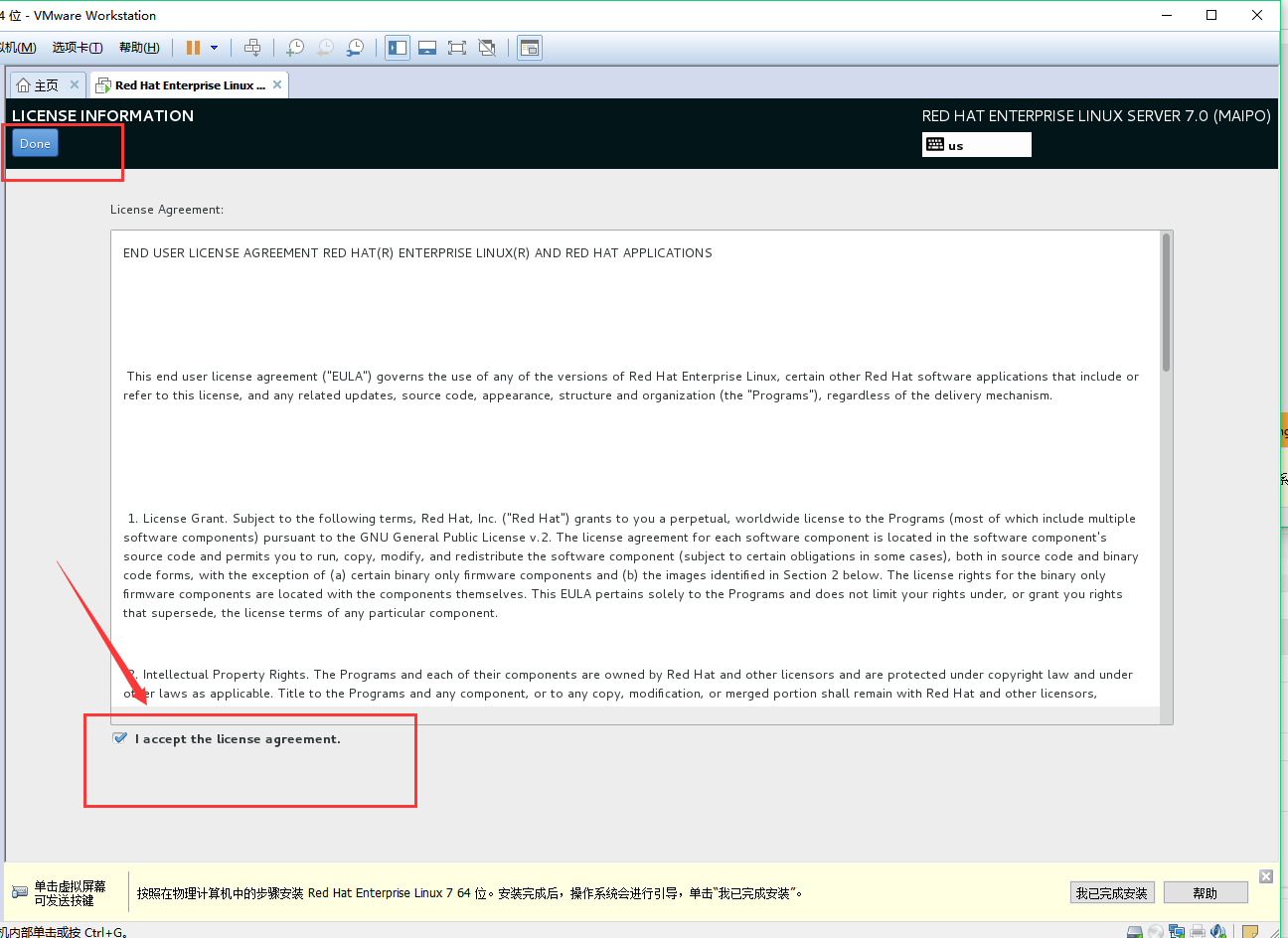Toggle the thumbnail bar icon
Screen dimensions: 1288x938
tap(427, 48)
